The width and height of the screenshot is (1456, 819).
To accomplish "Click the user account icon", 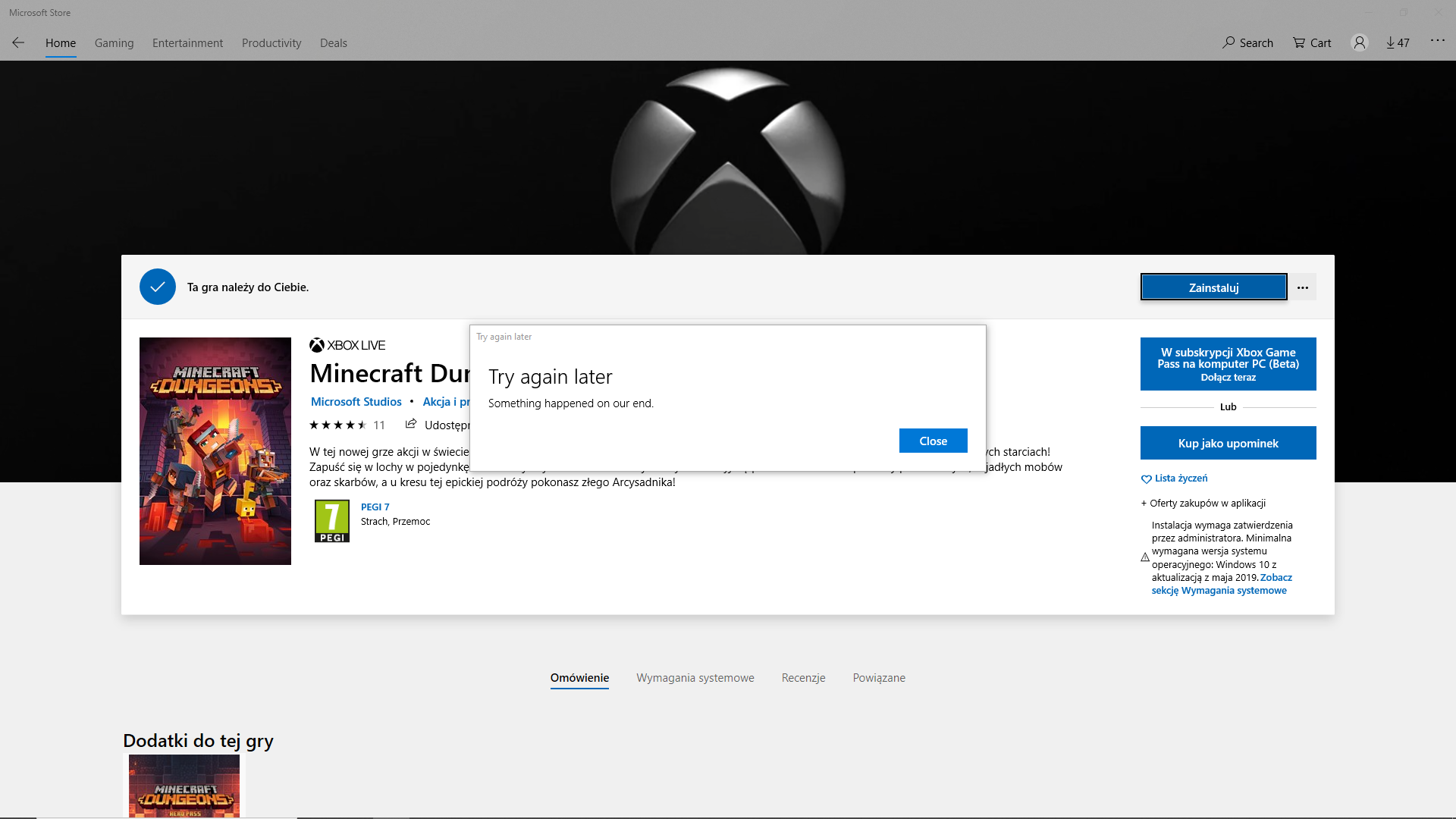I will tap(1359, 42).
